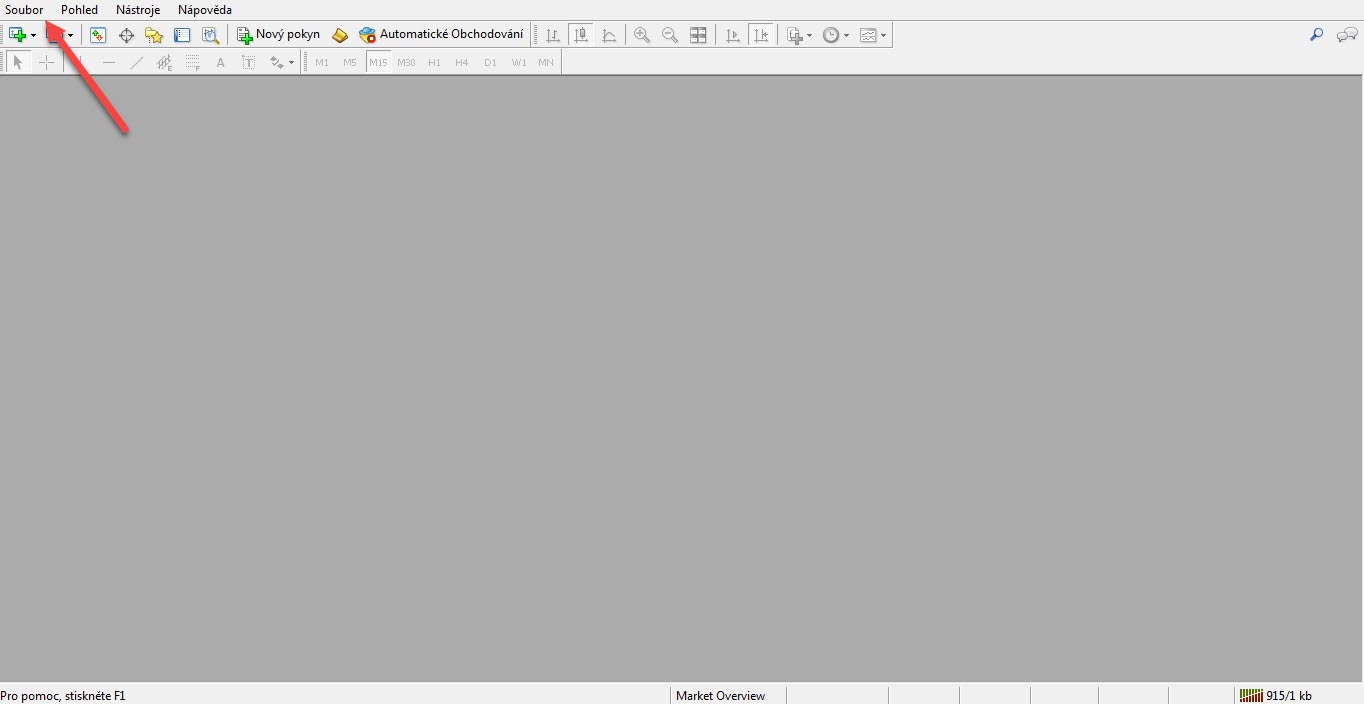Select the cursor arrow tool
Viewport: 1364px width, 704px height.
click(x=18, y=62)
